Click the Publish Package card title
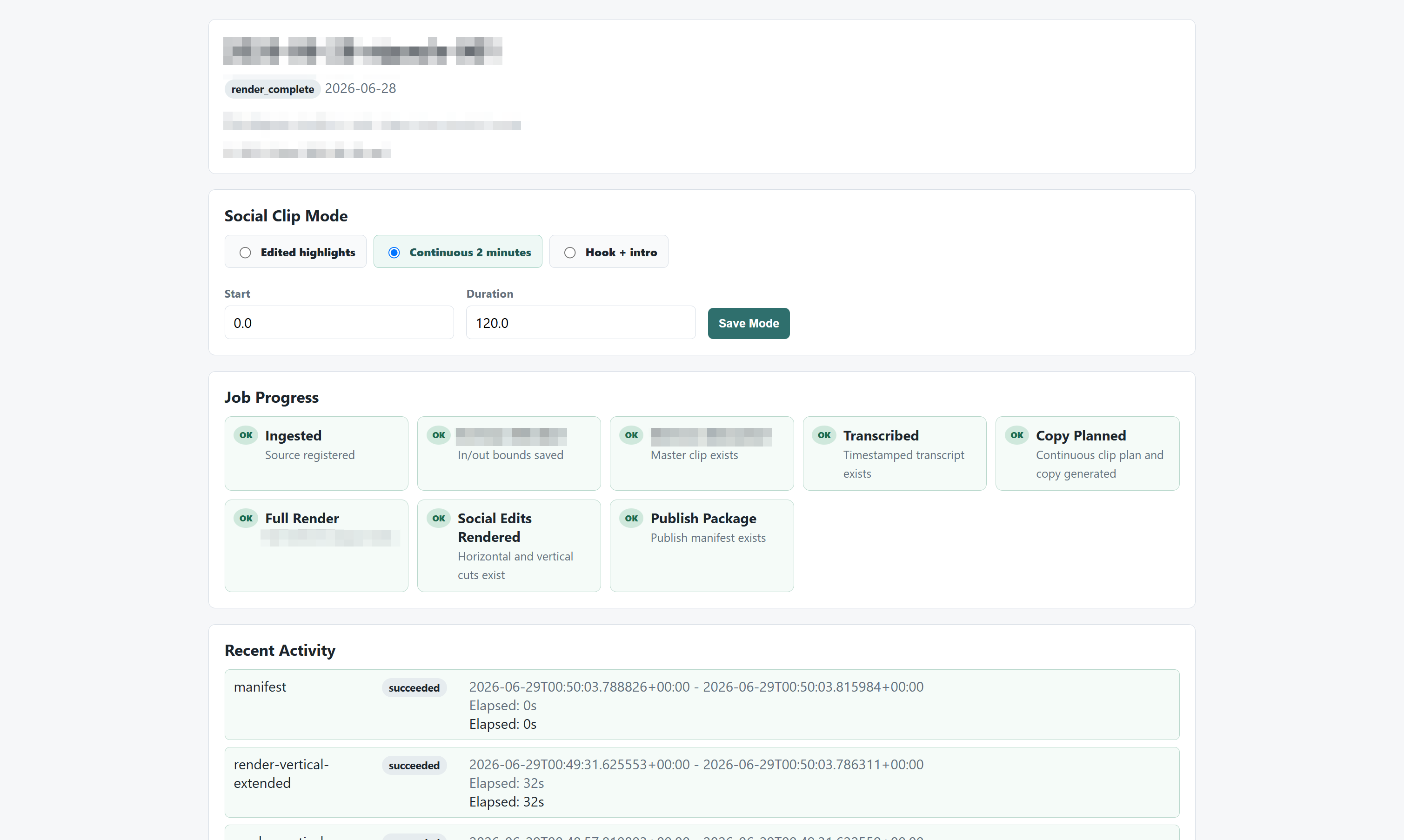Screen dimensions: 1404x840 click(703, 518)
